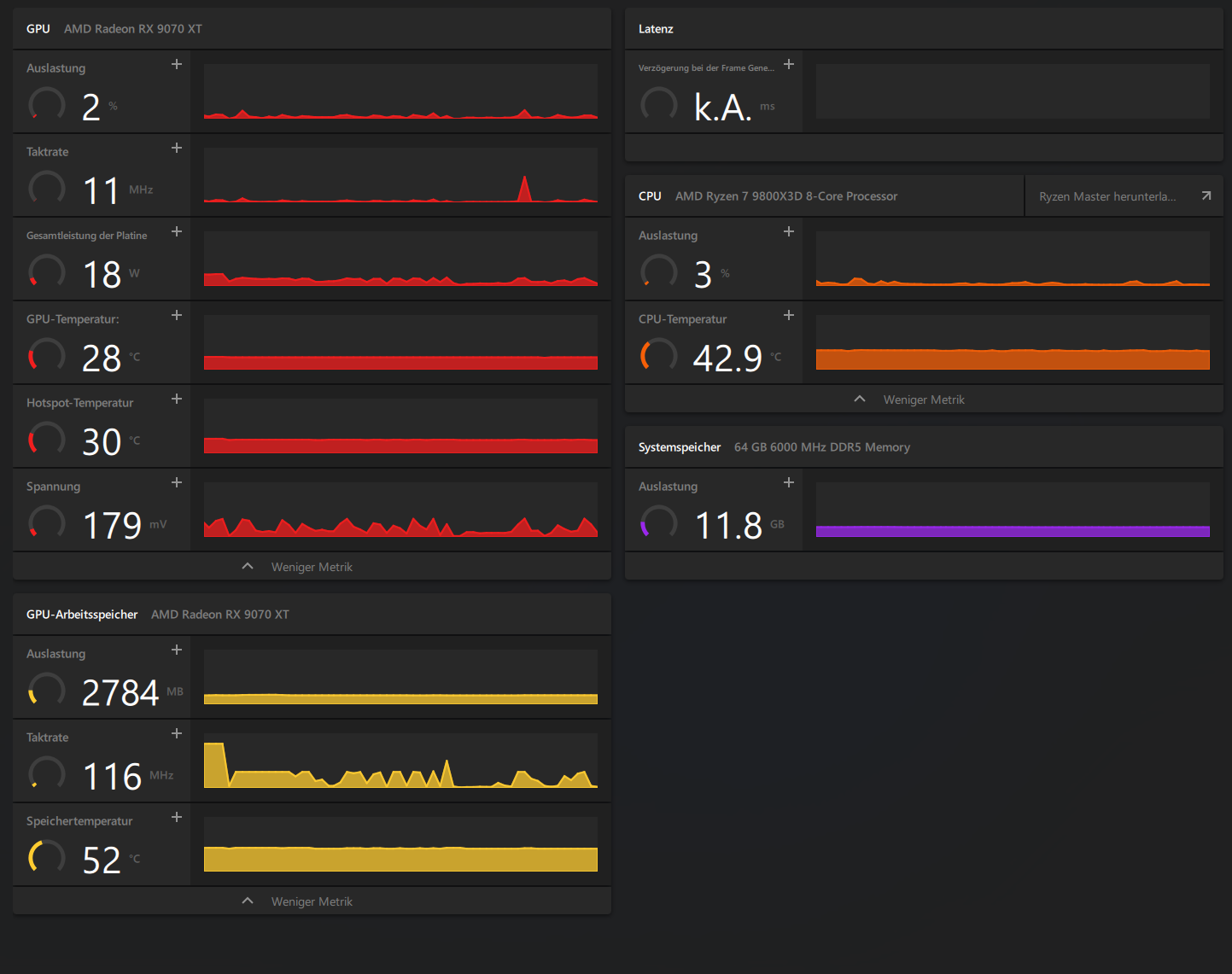Open Ryzen Master external link arrow
The width and height of the screenshot is (1232, 974).
point(1206,196)
